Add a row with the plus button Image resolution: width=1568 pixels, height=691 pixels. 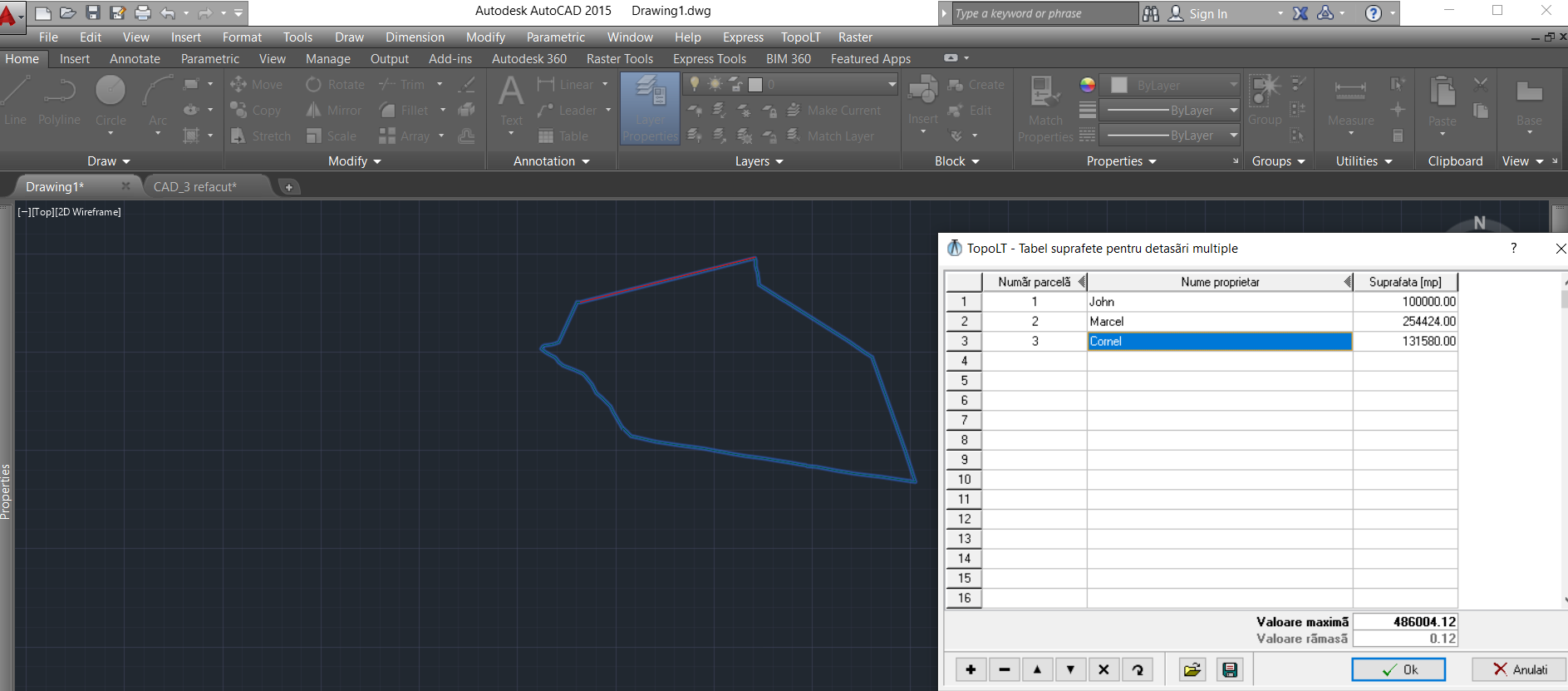(971, 669)
